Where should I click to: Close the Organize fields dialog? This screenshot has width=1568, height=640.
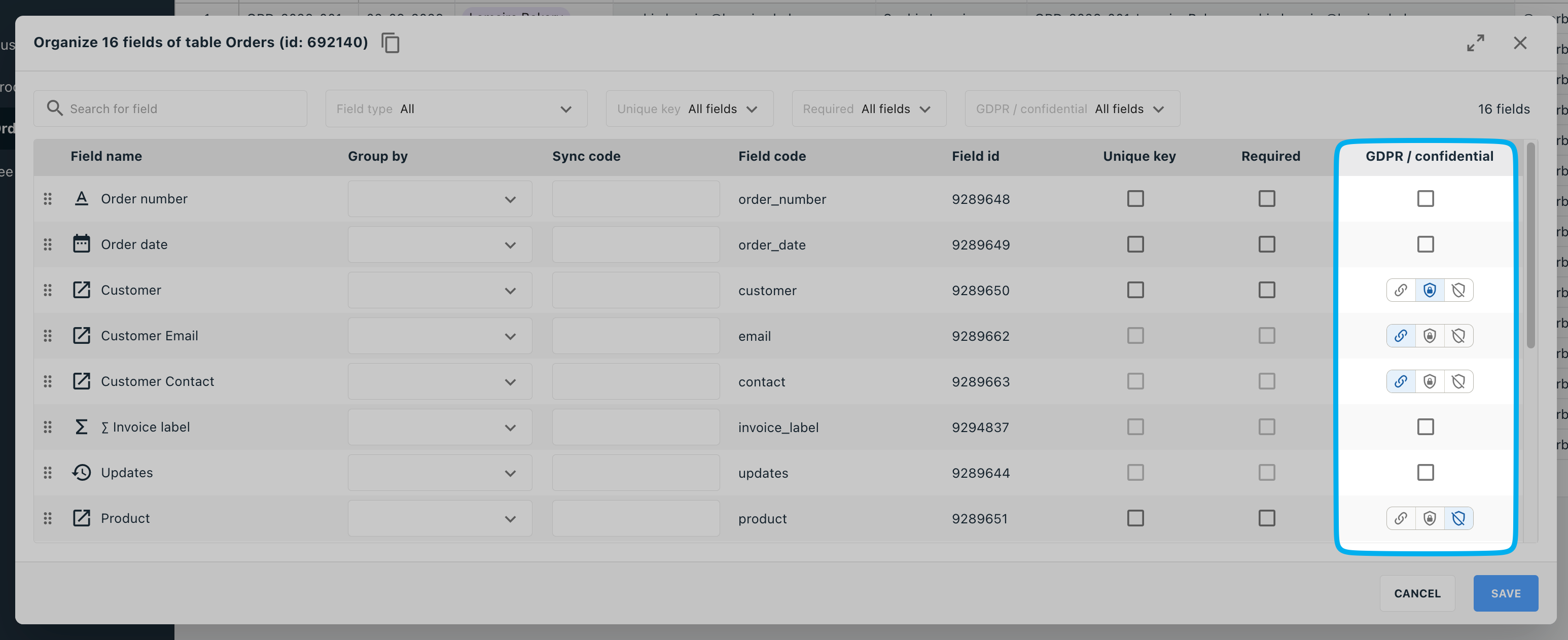click(1520, 43)
